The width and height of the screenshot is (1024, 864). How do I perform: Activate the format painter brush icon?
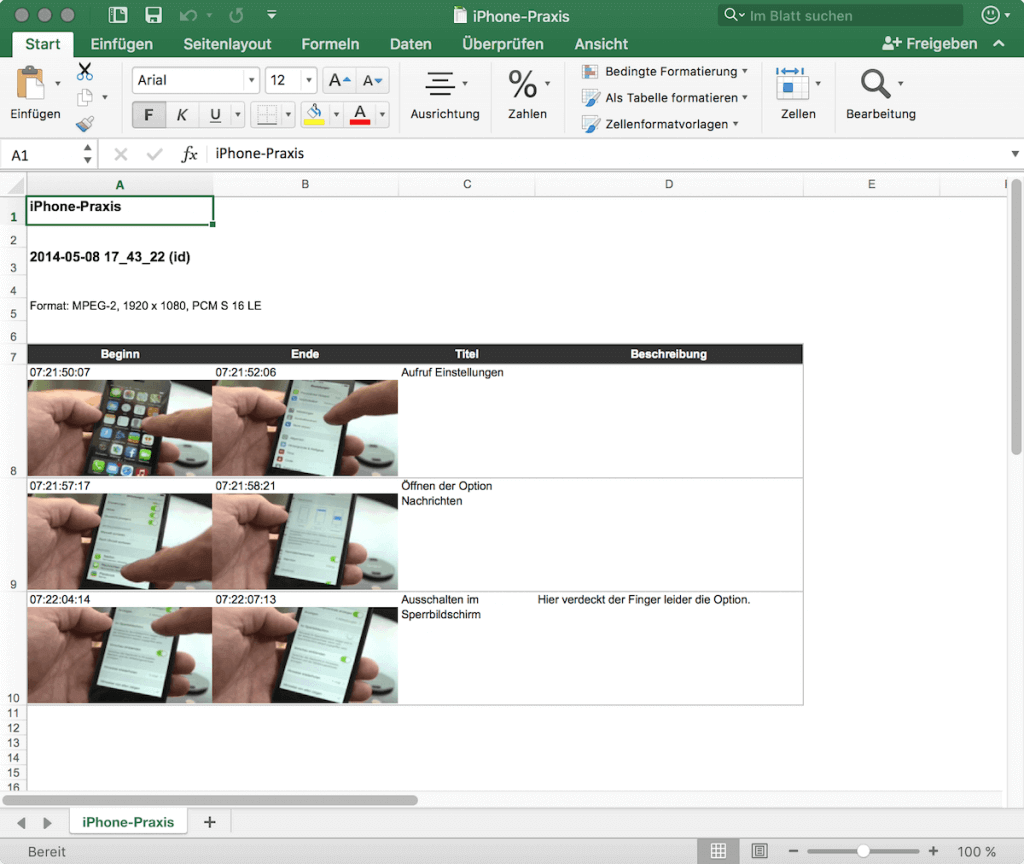pyautogui.click(x=85, y=123)
